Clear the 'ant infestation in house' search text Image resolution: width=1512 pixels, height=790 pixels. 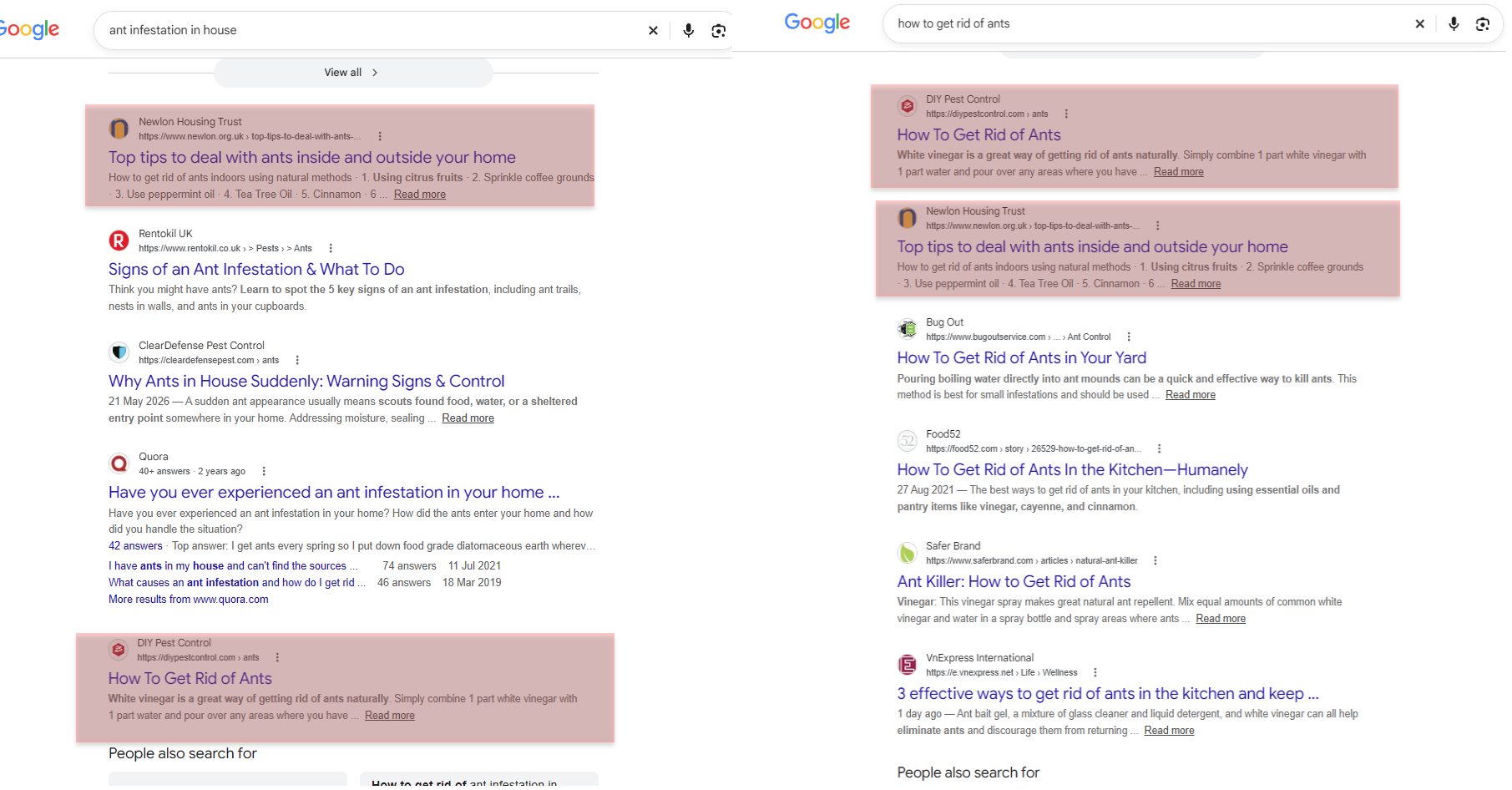click(653, 31)
